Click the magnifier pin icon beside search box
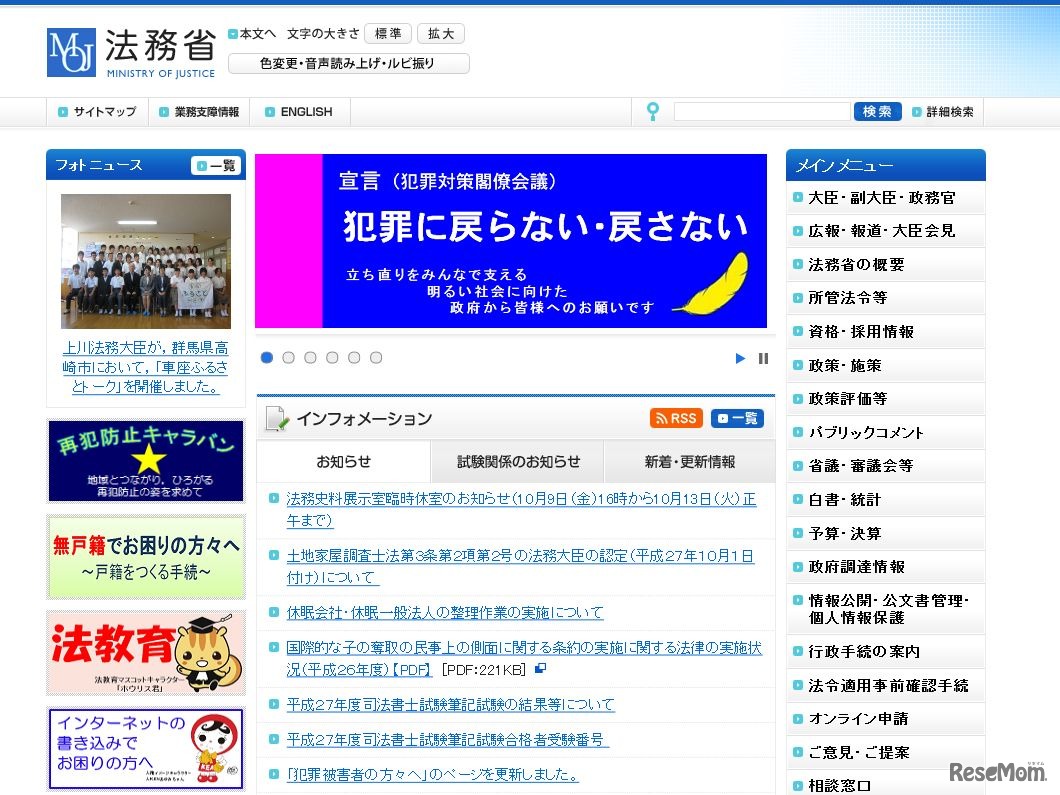The width and height of the screenshot is (1060, 795). click(653, 111)
